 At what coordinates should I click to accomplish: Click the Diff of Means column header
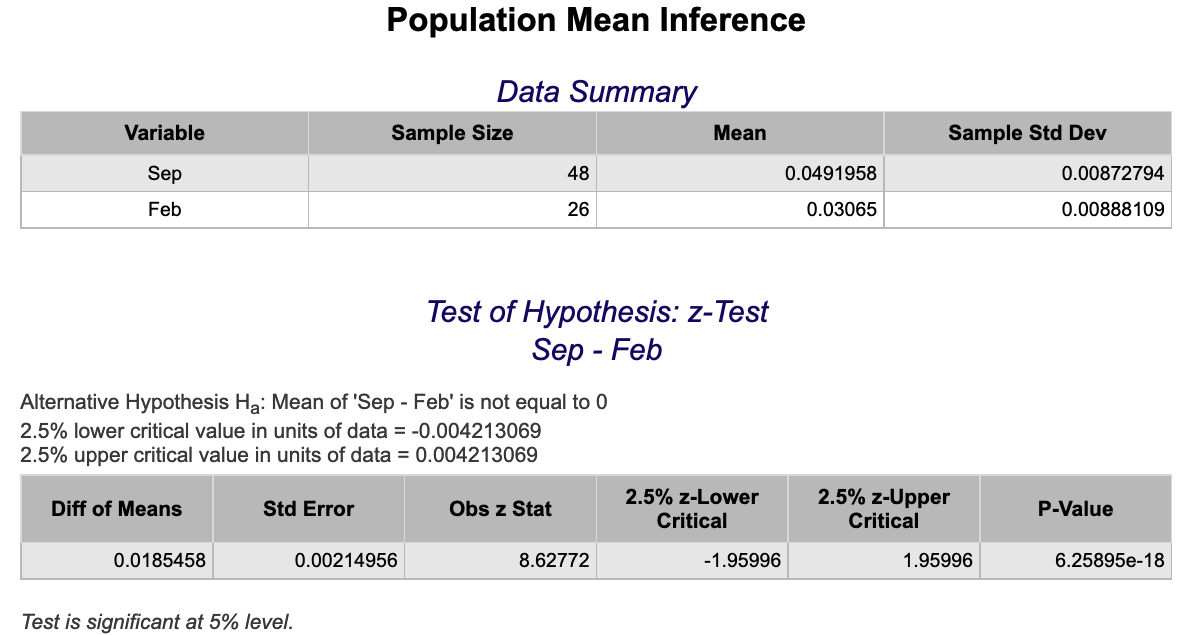coord(117,509)
